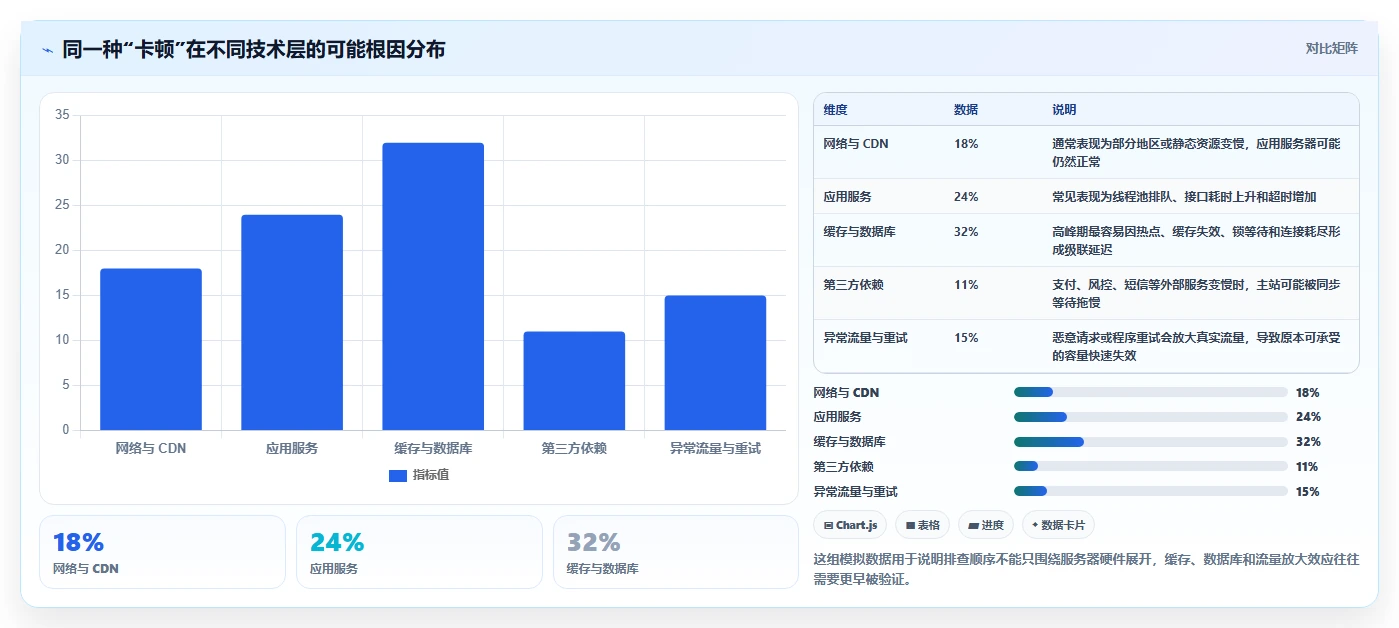Click the 数据 column header
The image size is (1399, 628).
point(966,110)
